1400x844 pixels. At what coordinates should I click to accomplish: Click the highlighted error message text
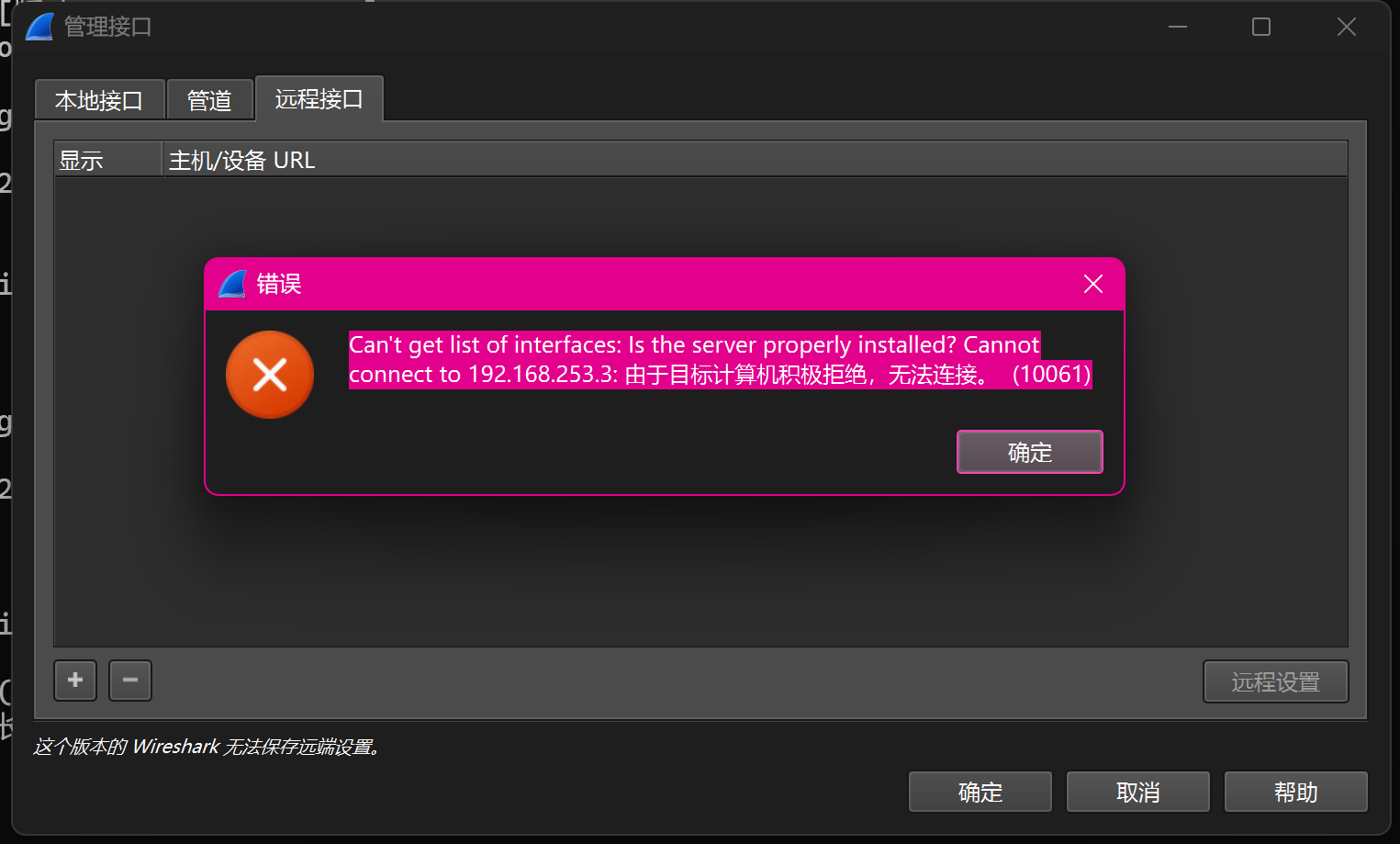(721, 360)
